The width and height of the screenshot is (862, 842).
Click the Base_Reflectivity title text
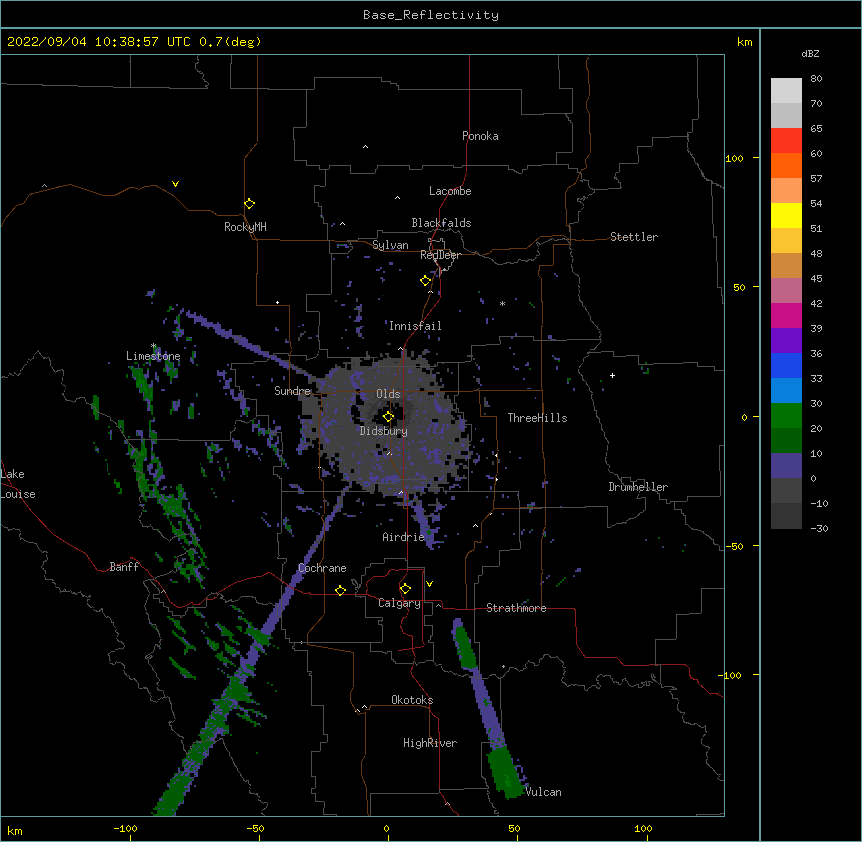pos(431,15)
